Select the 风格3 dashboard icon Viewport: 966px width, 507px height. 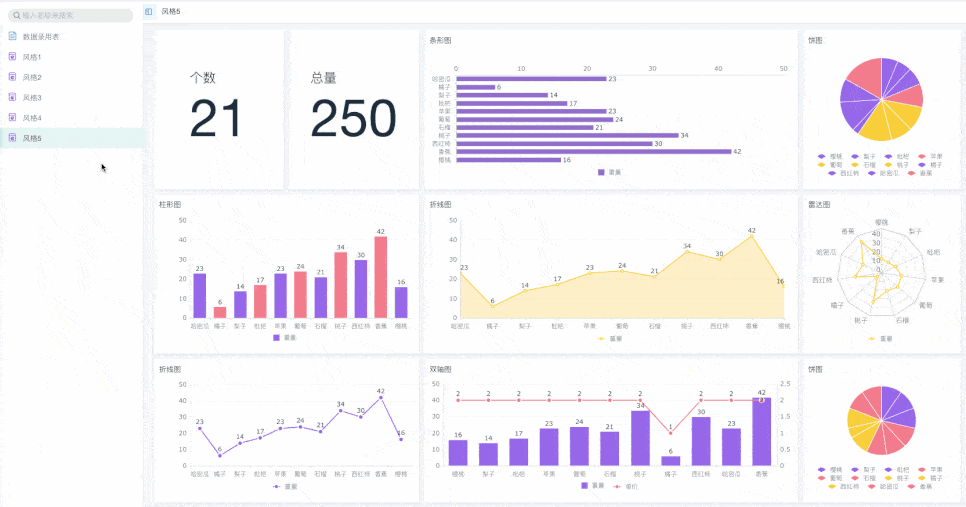(x=12, y=97)
